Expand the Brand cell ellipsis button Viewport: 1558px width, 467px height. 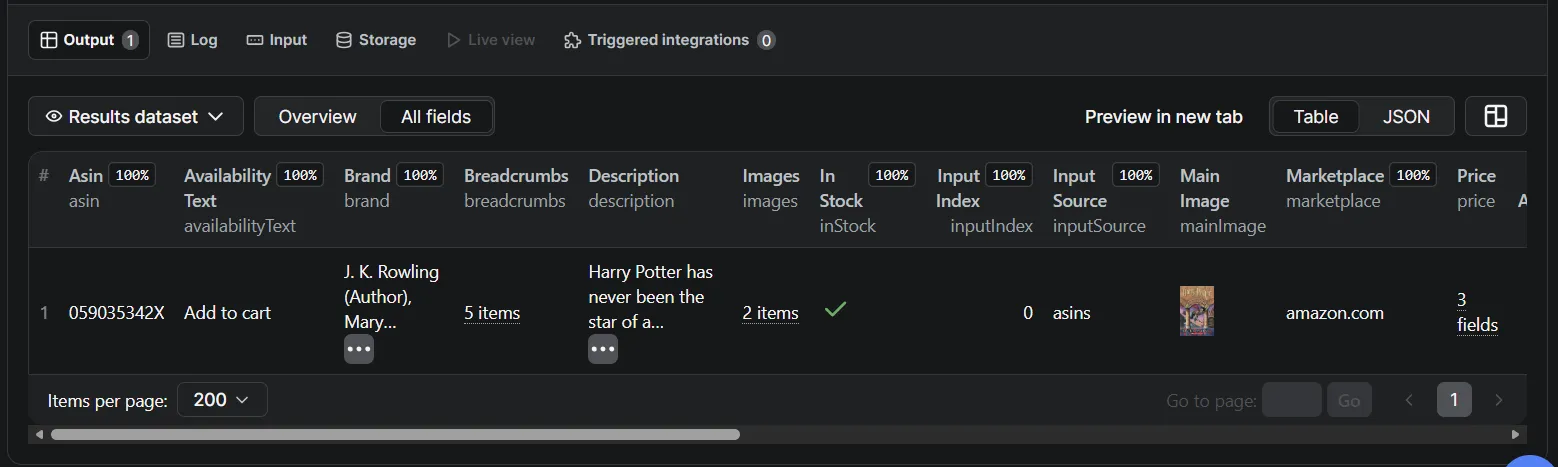(x=359, y=349)
